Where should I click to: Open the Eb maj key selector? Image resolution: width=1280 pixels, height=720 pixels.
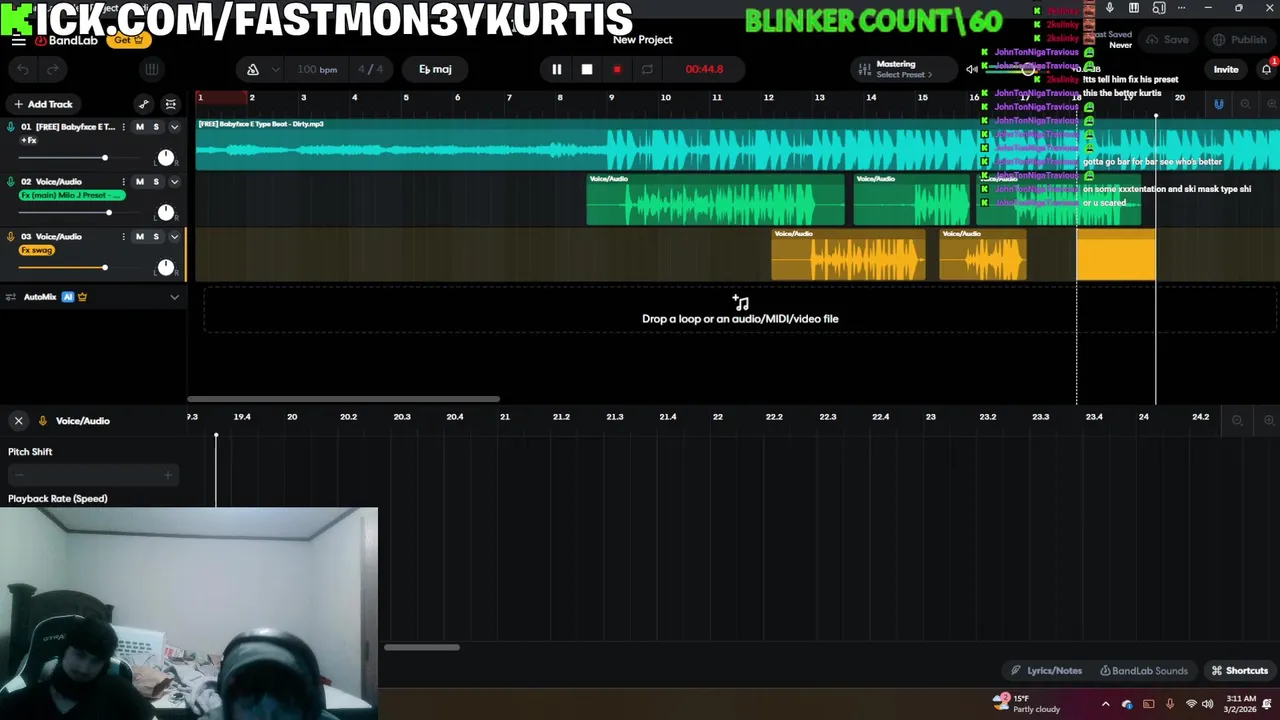(435, 69)
